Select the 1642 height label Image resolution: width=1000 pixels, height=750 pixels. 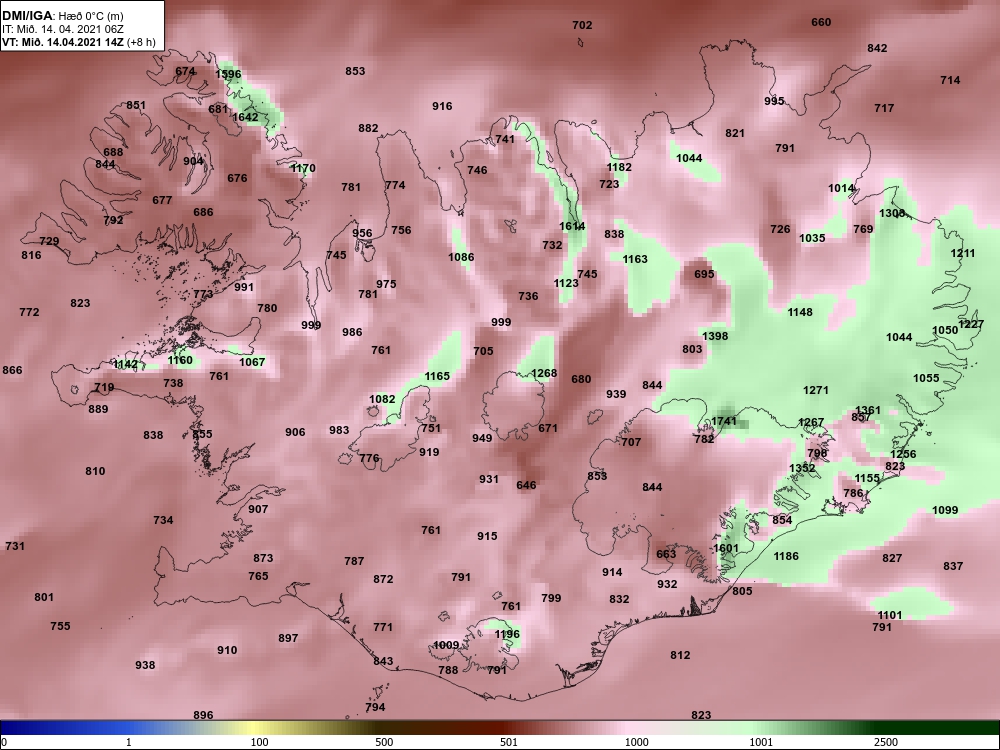[245, 117]
